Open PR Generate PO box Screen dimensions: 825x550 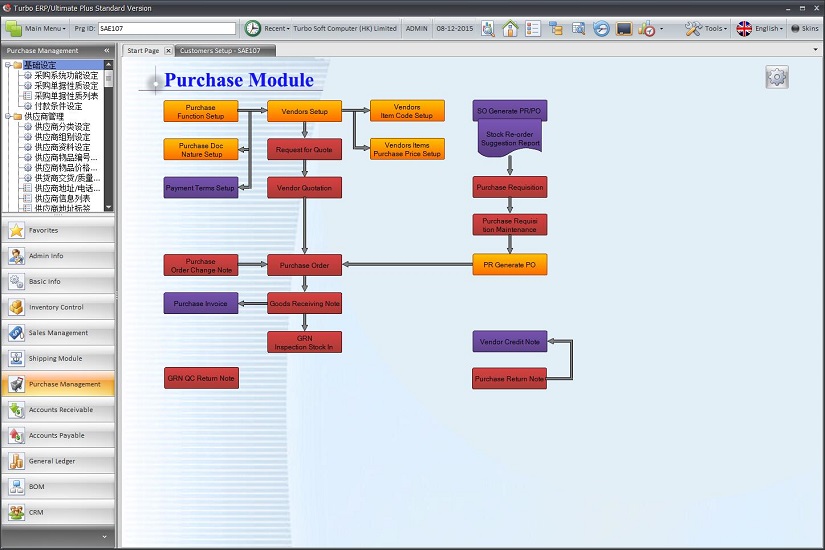(509, 265)
